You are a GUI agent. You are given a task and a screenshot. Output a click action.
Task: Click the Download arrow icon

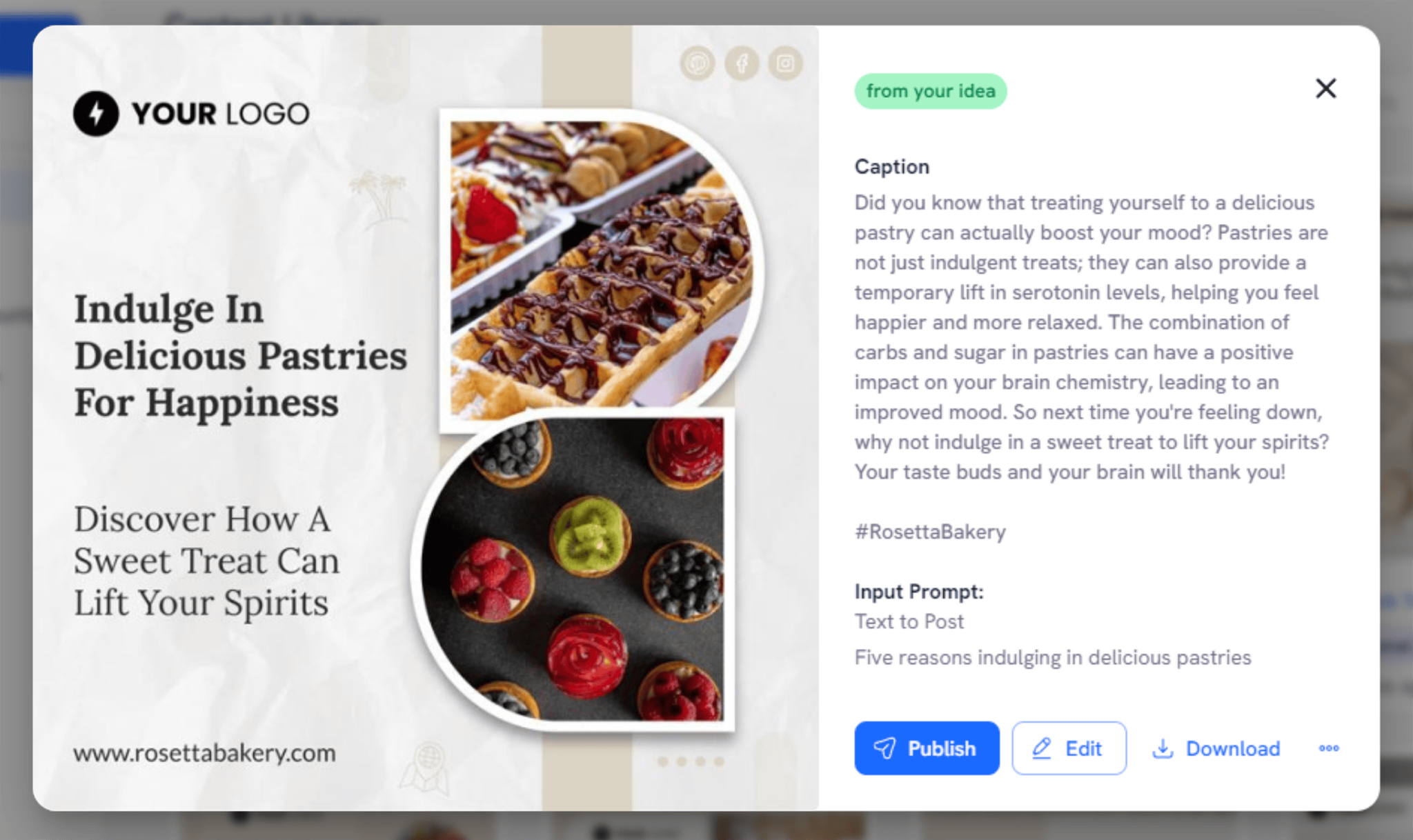coord(1160,748)
